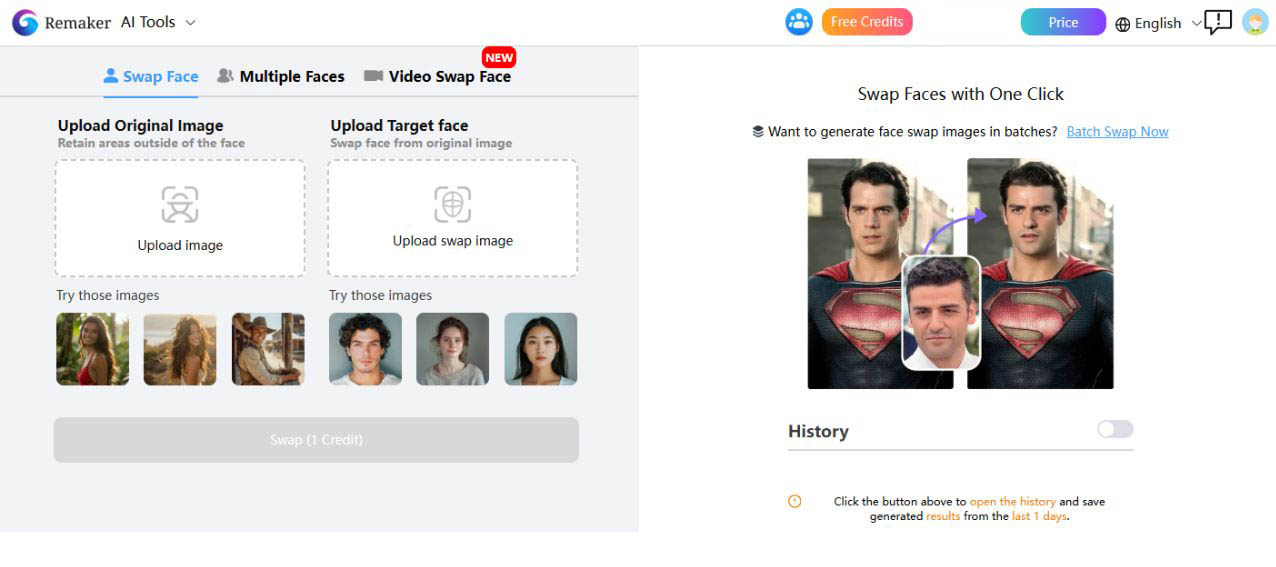Viewport: 1276px width, 567px height.
Task: Click the layers icon beside batch swap question
Action: [x=758, y=131]
